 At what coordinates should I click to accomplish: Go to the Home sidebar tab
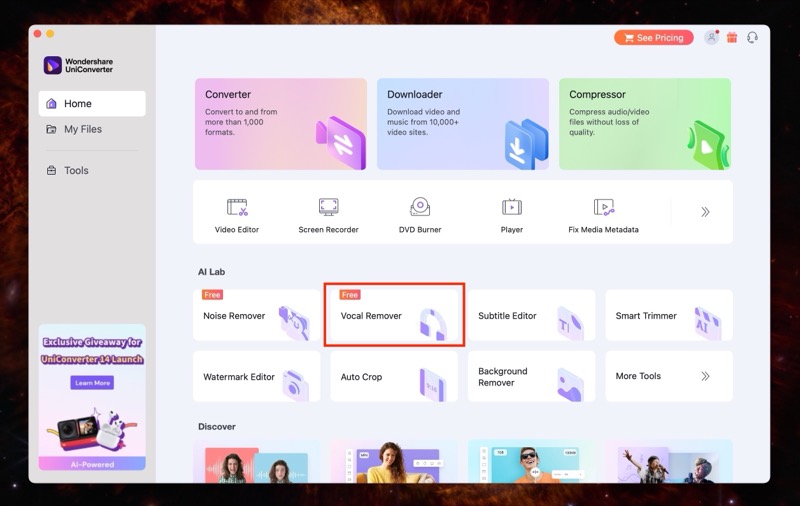click(x=92, y=104)
